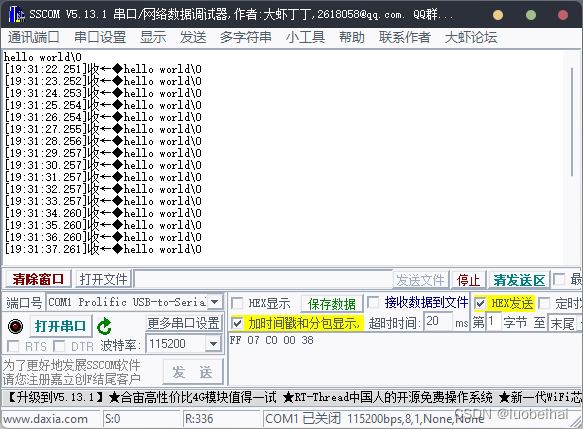Click the SSCOM app icon in title bar

tap(16, 14)
